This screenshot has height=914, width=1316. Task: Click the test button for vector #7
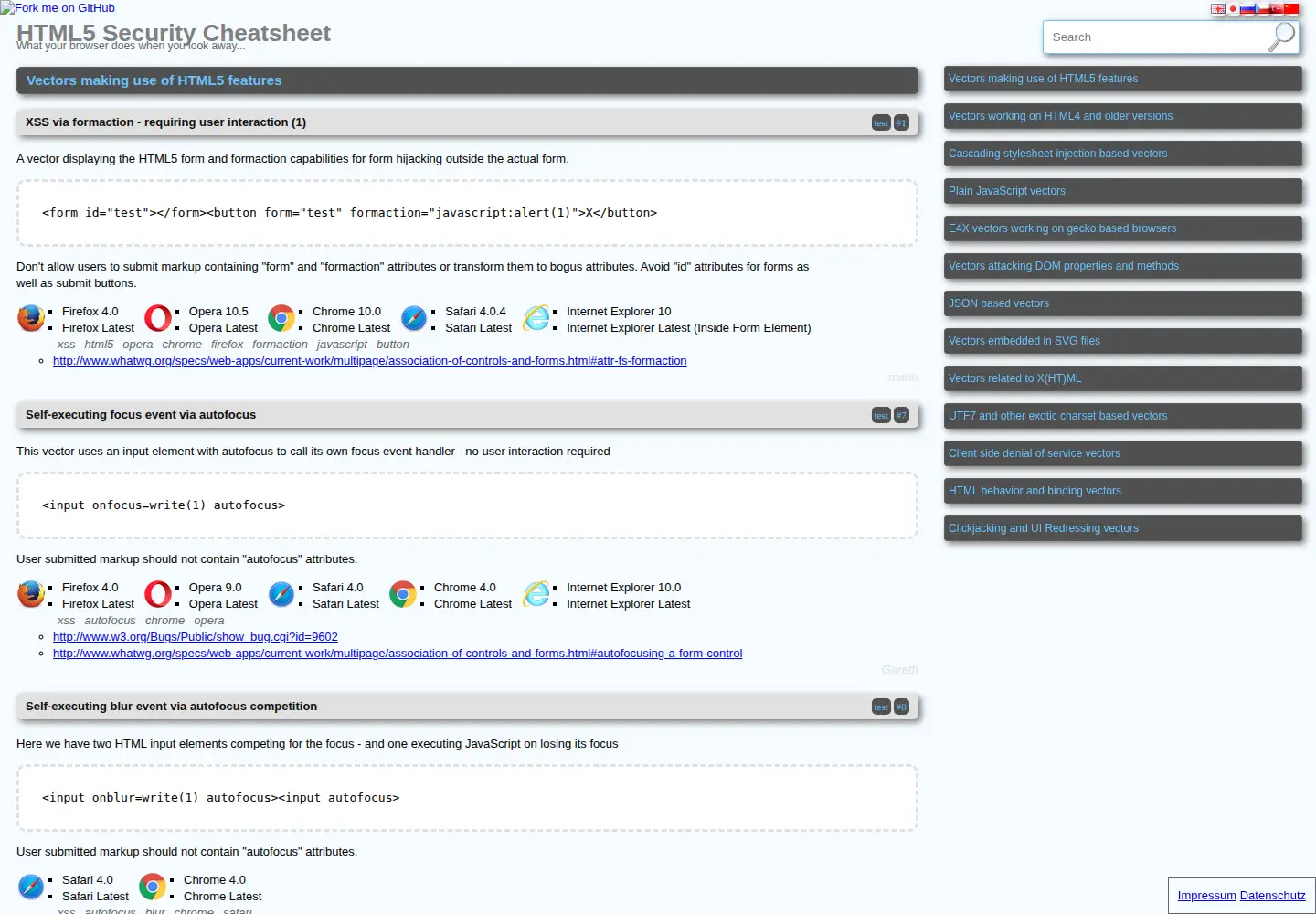881,415
